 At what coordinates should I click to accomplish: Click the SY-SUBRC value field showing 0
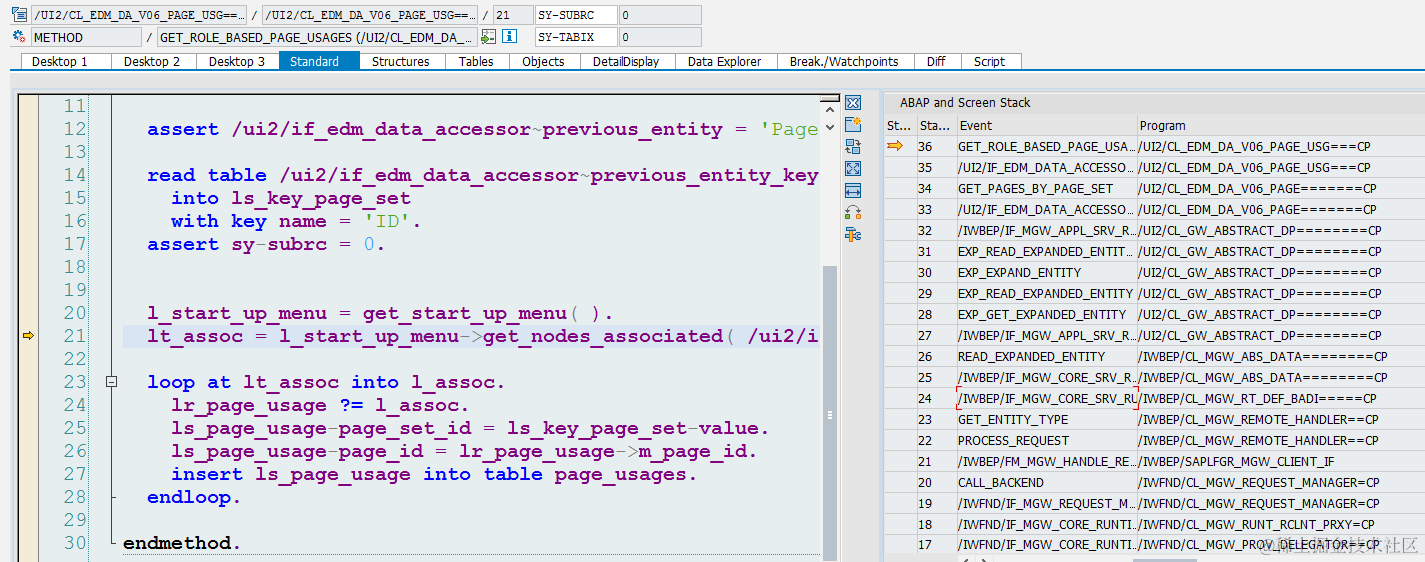click(660, 15)
